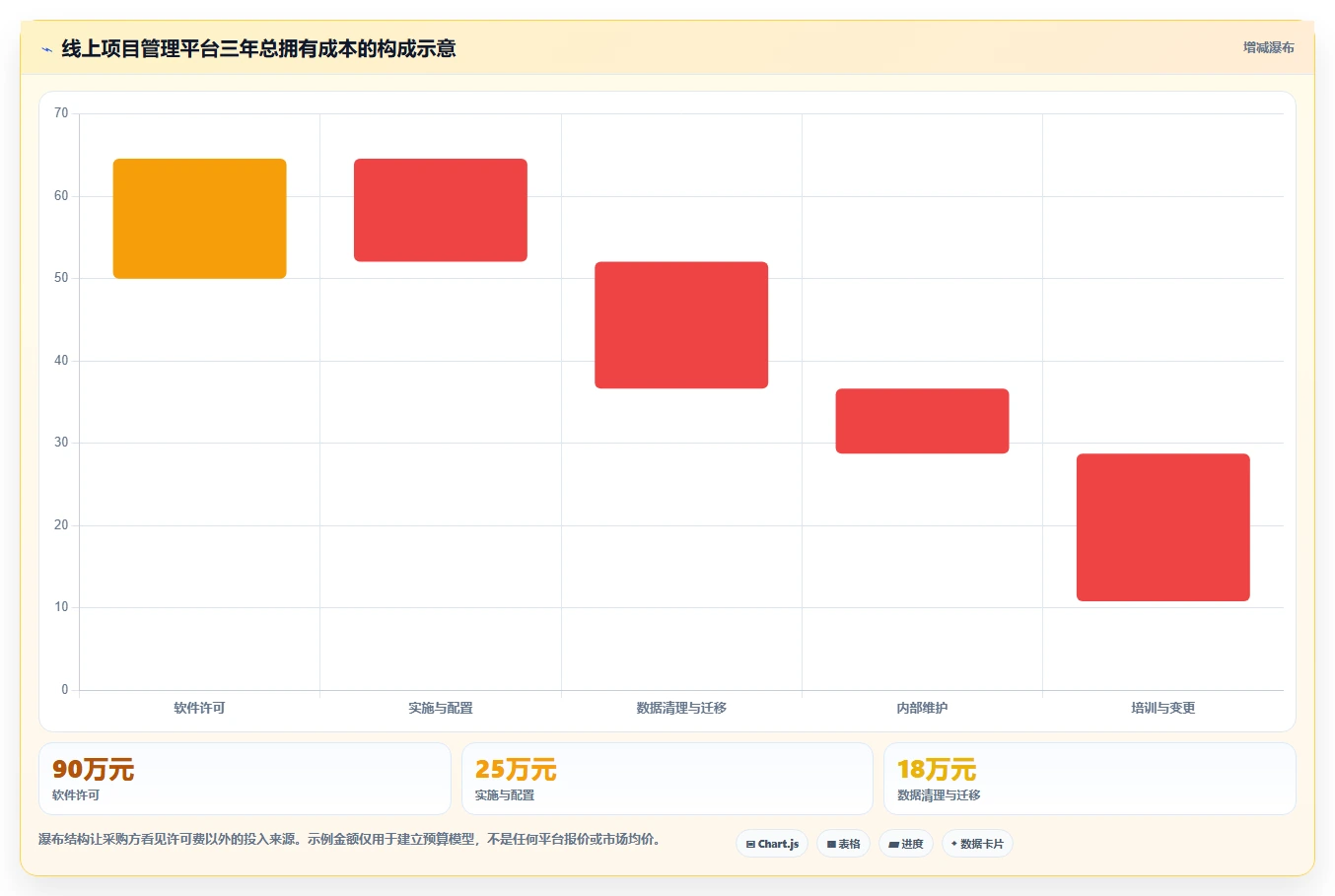Click the y-axis value 10
The width and height of the screenshot is (1335, 896).
tap(61, 607)
